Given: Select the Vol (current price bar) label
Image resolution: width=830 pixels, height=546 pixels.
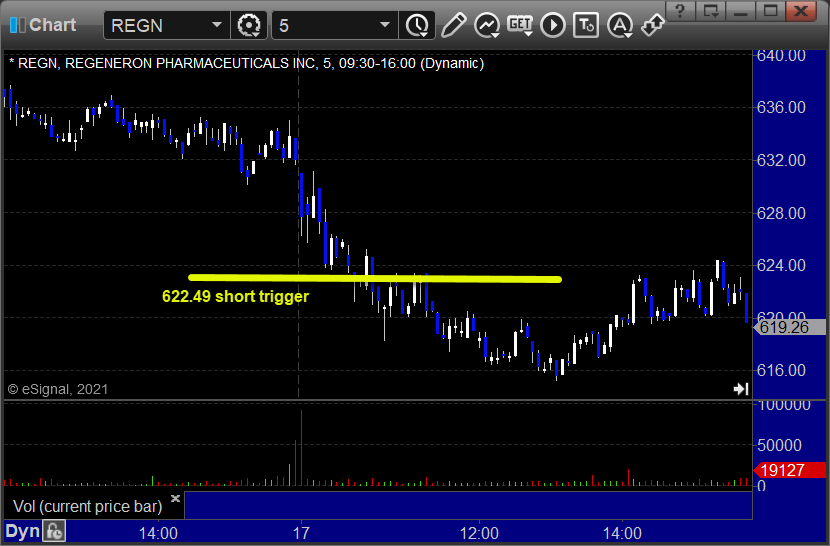Looking at the screenshot, I should tap(87, 506).
